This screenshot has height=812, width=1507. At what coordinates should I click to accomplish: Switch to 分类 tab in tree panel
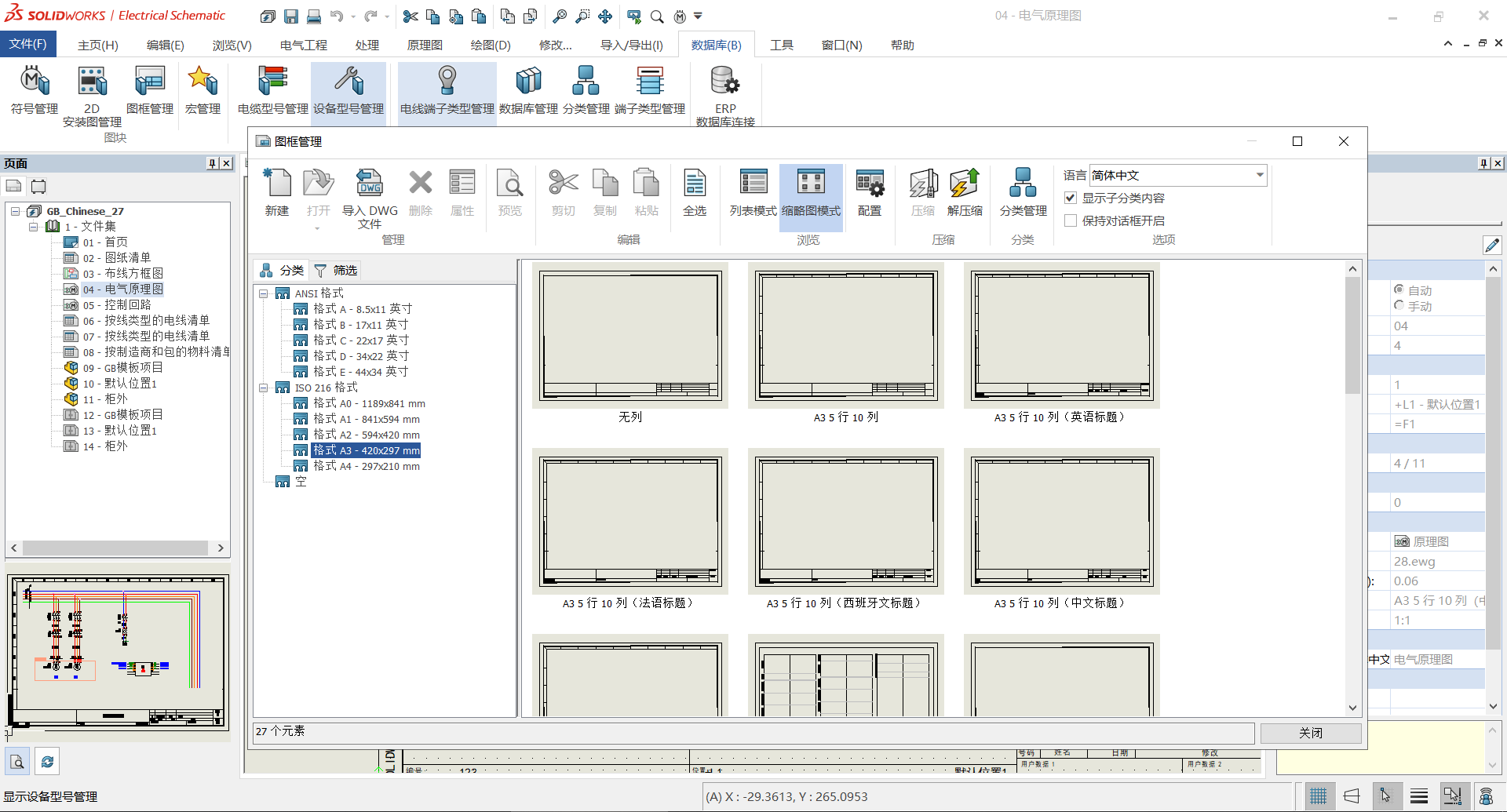pyautogui.click(x=282, y=270)
